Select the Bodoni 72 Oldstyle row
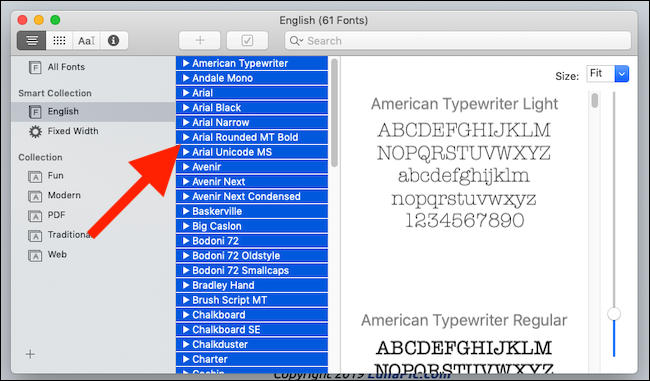 point(252,255)
